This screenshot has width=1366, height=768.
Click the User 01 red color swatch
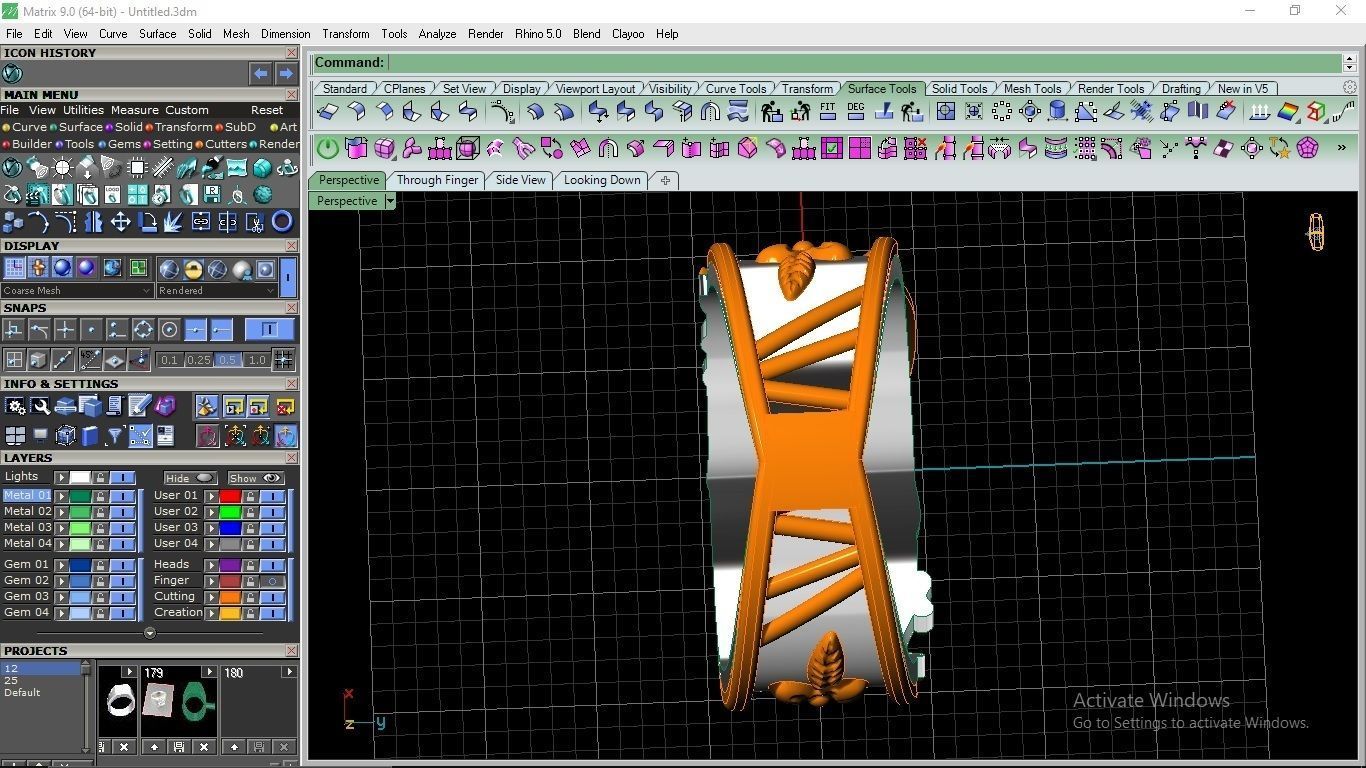click(x=230, y=496)
